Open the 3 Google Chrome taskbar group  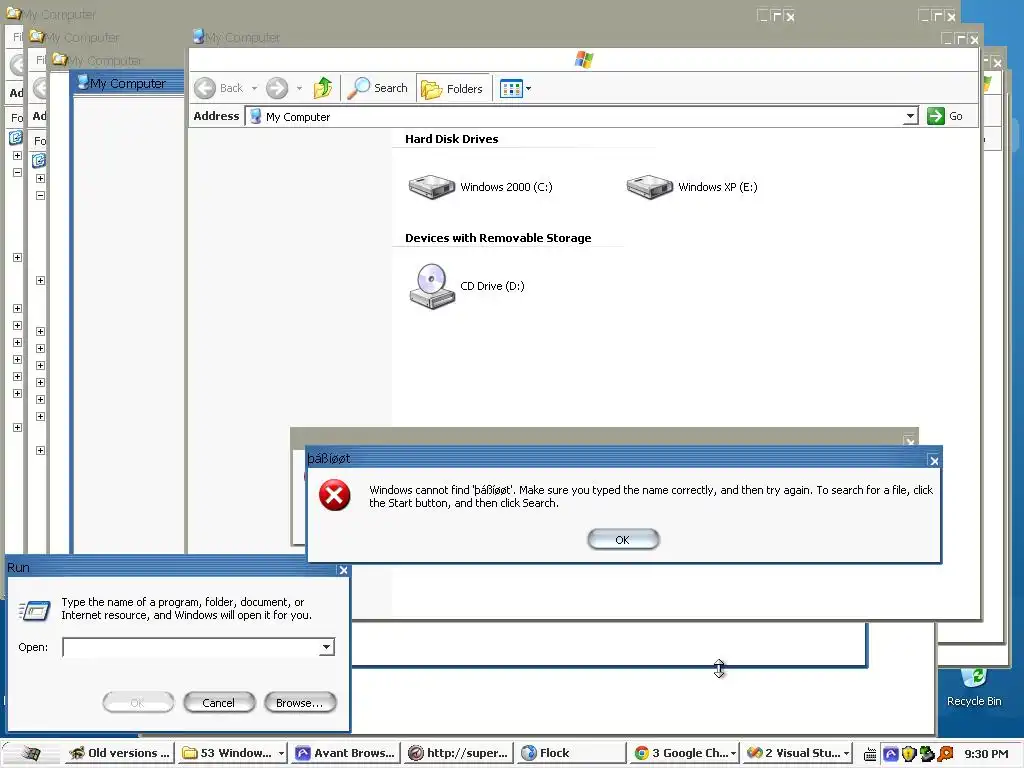(684, 753)
